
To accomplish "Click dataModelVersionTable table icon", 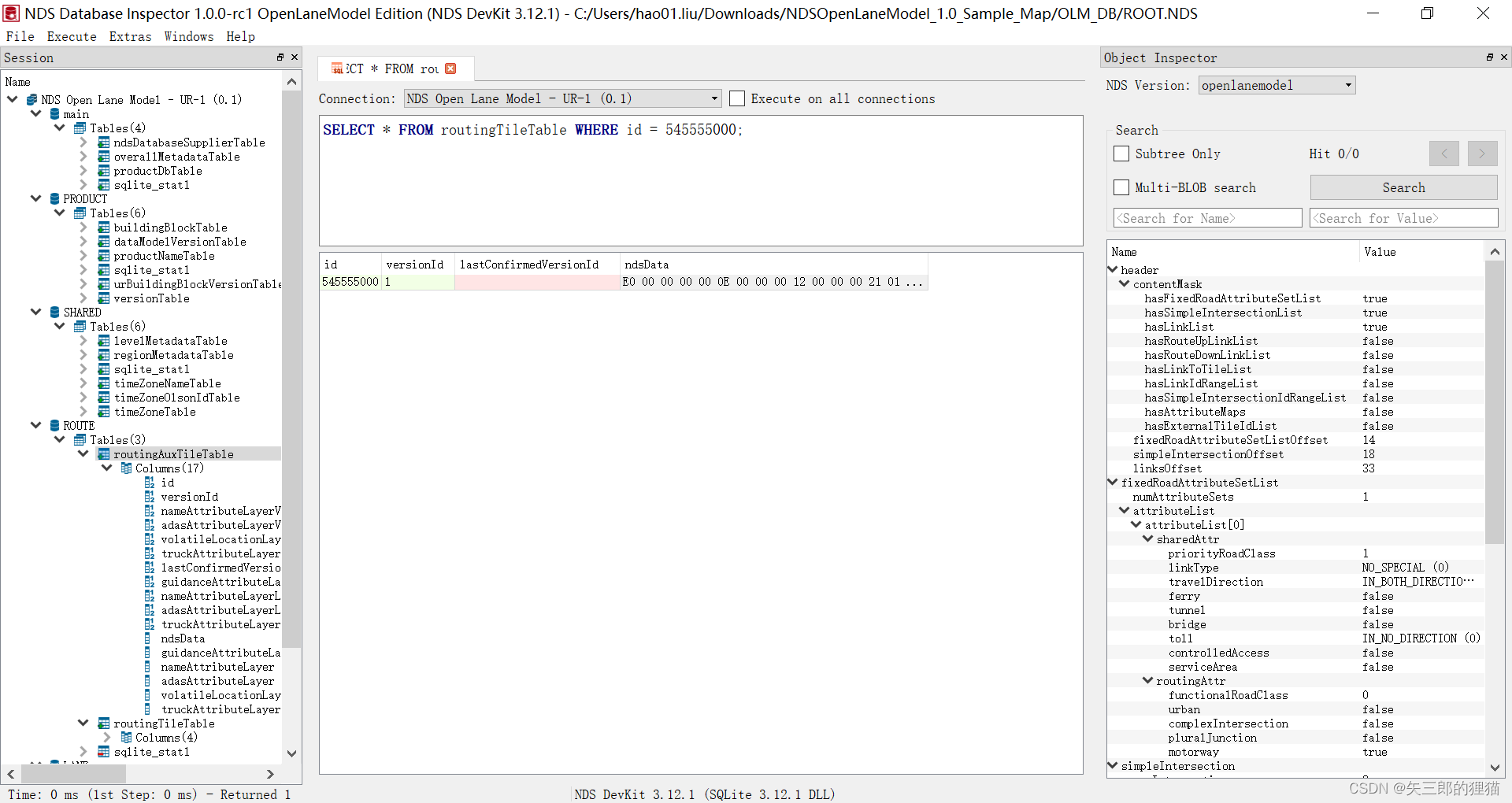I will [103, 242].
